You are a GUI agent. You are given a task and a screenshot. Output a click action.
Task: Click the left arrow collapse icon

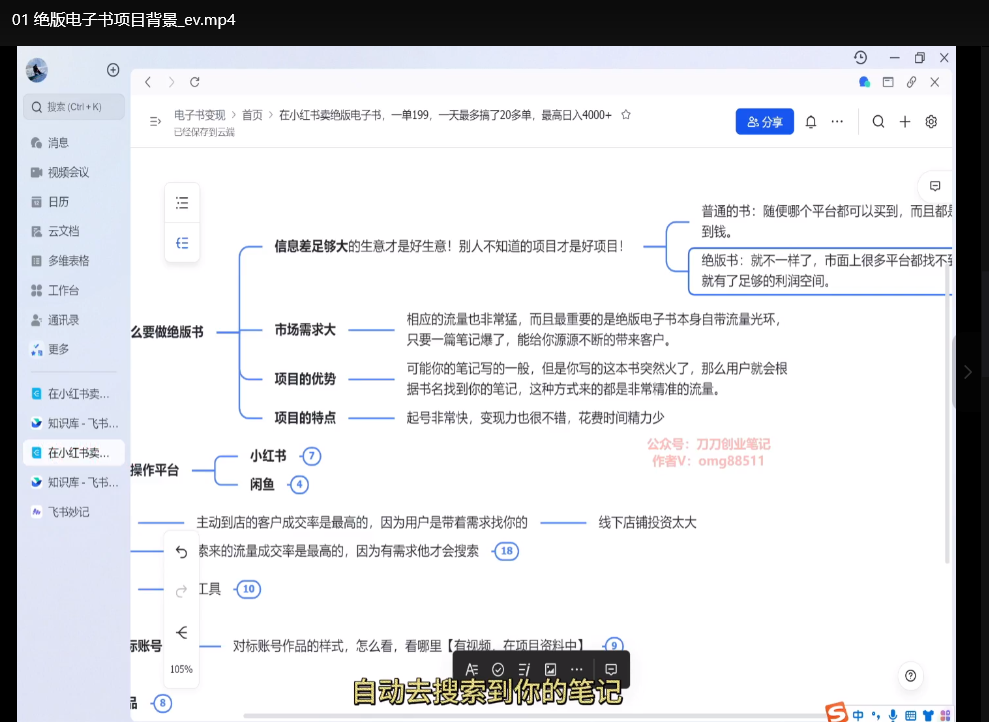[x=182, y=632]
